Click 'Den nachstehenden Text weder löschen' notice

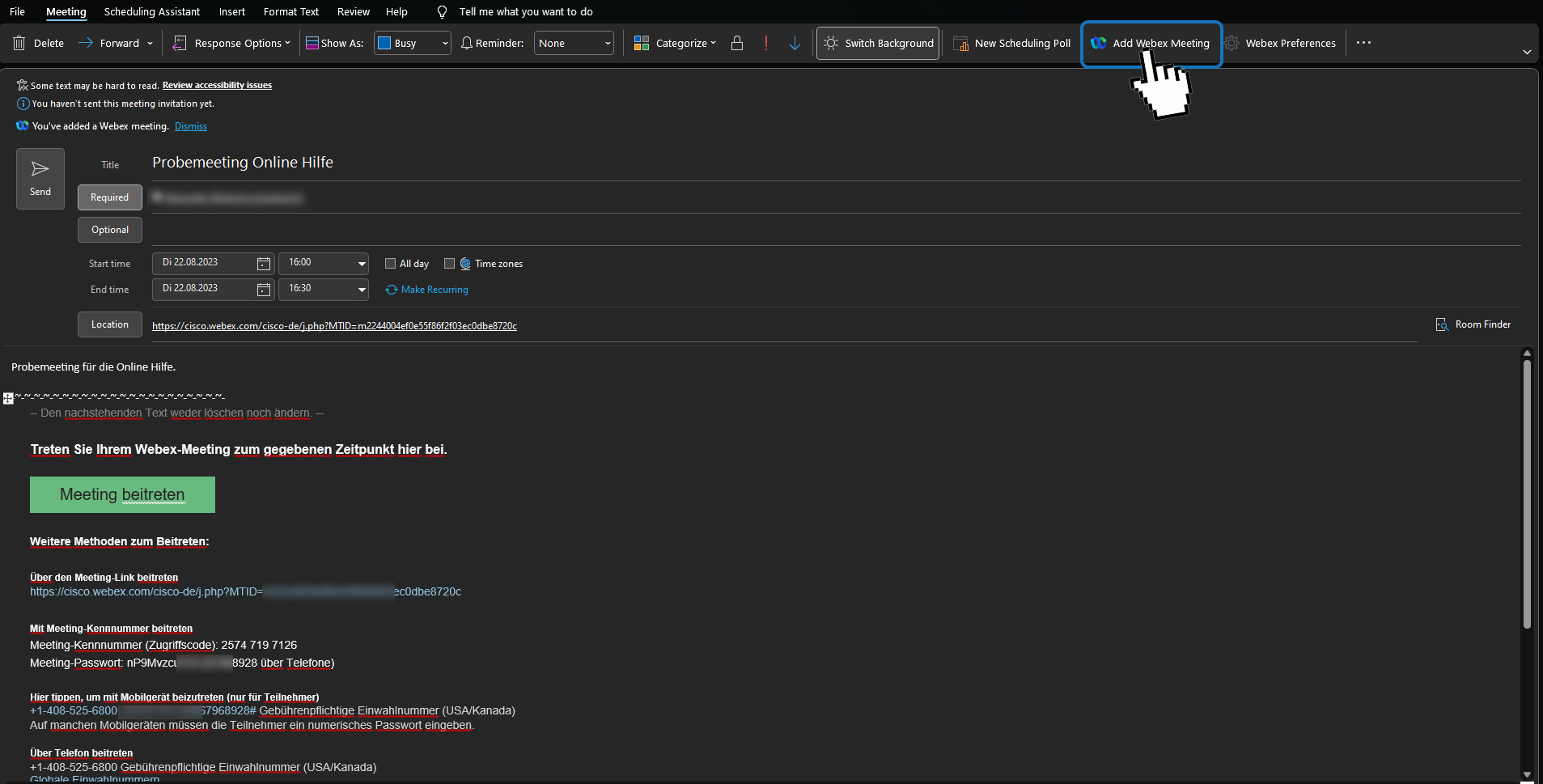click(x=176, y=413)
